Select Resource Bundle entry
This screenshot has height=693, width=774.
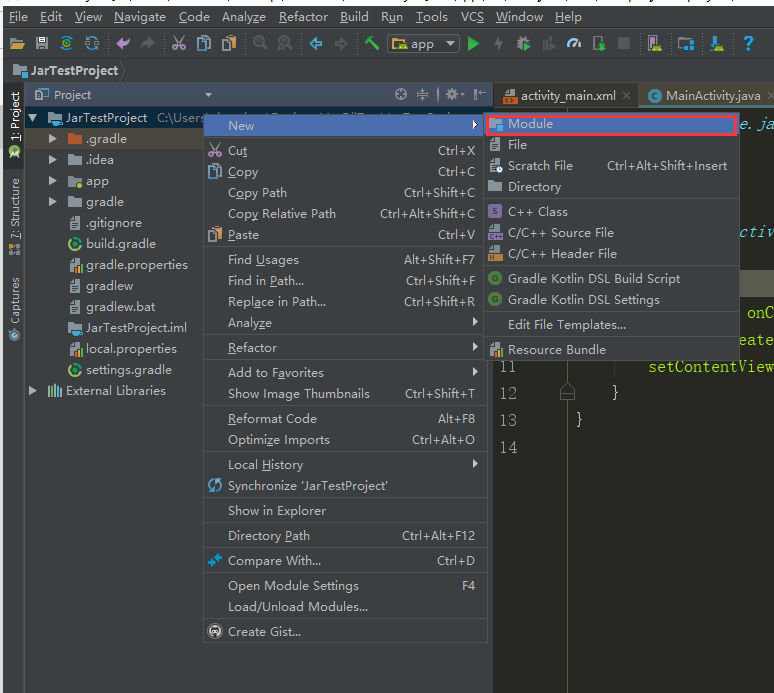pos(612,349)
